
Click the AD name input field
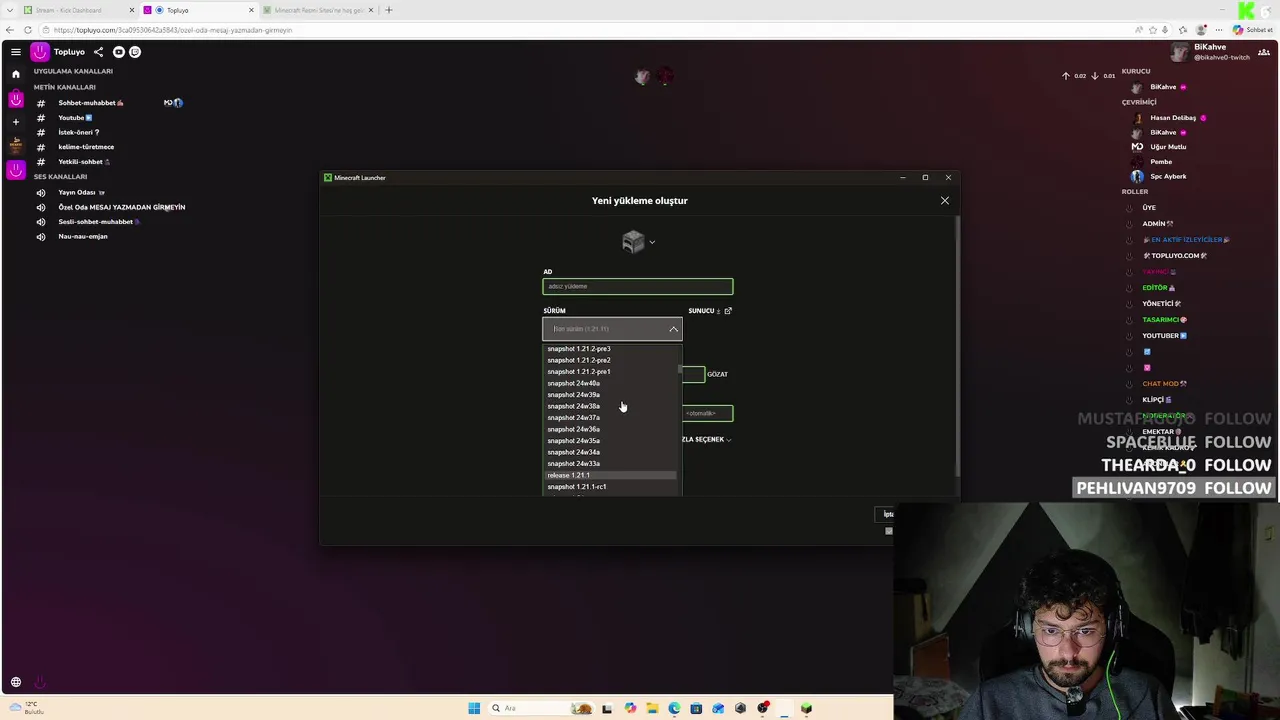(638, 287)
